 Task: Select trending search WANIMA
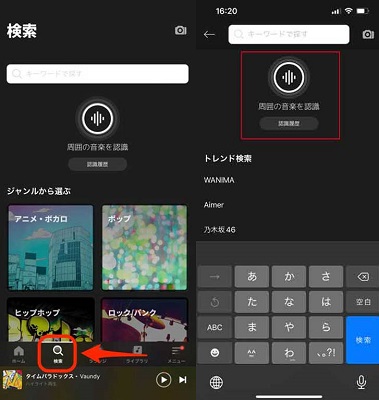click(x=219, y=180)
